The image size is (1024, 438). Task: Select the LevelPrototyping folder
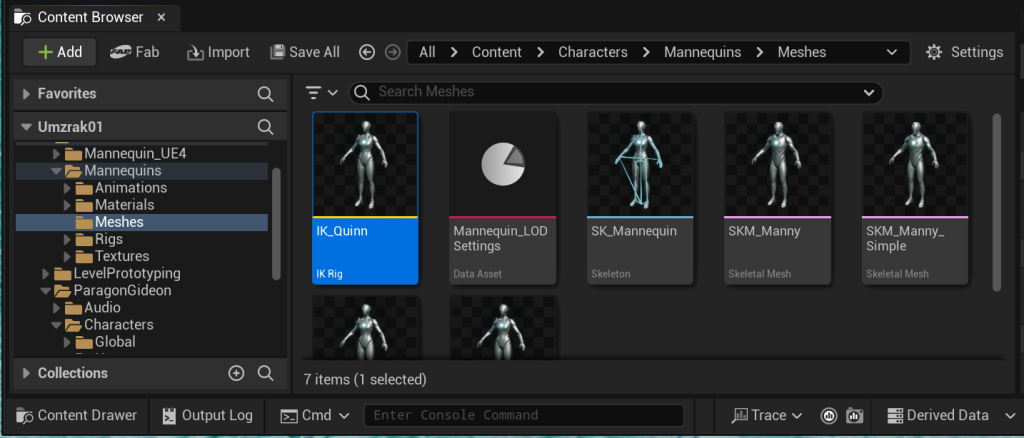coord(127,274)
